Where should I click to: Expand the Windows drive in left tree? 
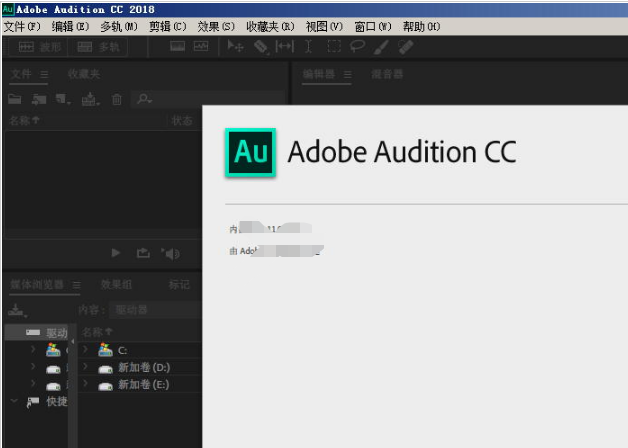pyautogui.click(x=33, y=349)
